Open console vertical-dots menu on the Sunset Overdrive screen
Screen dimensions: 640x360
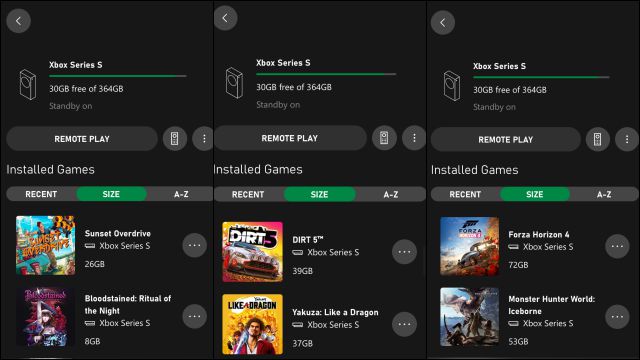pos(204,139)
